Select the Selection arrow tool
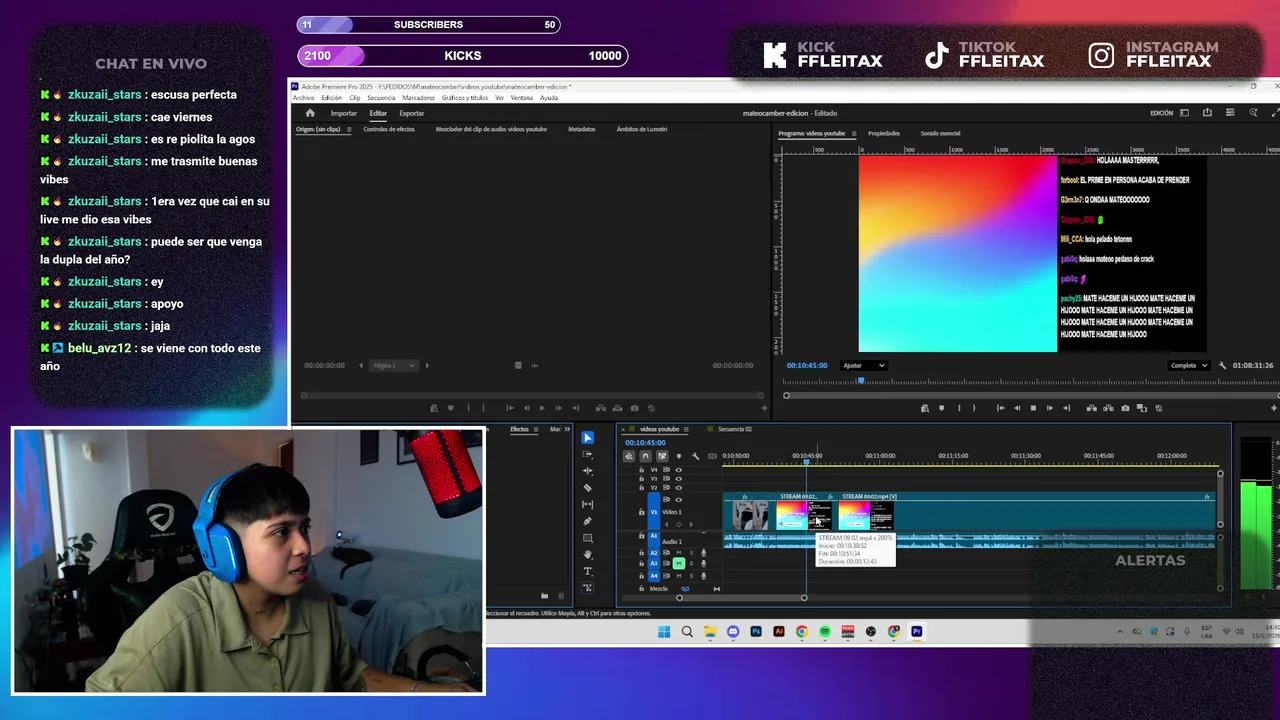 pyautogui.click(x=588, y=438)
